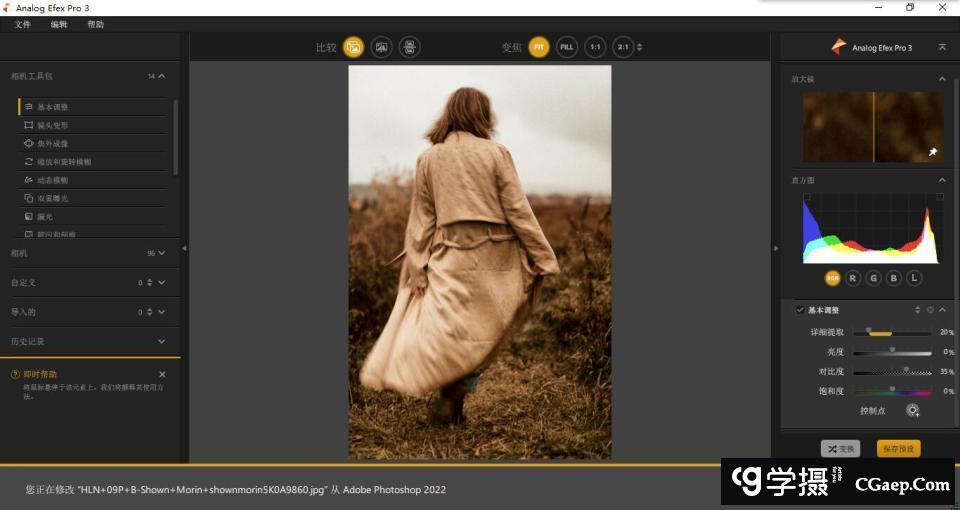
Task: Switch to side-by-side compare view icon
Action: click(x=409, y=47)
